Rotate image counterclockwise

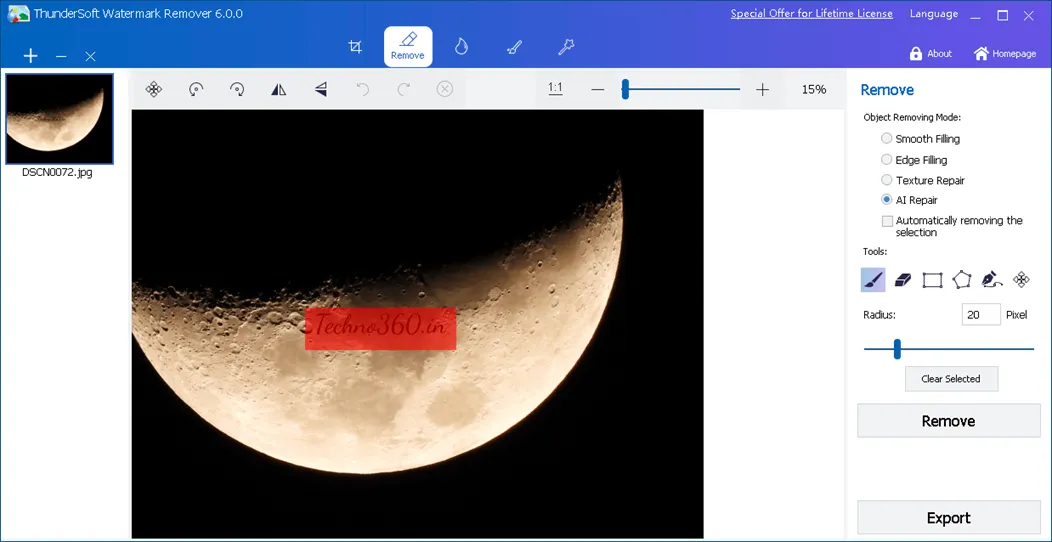tap(196, 89)
